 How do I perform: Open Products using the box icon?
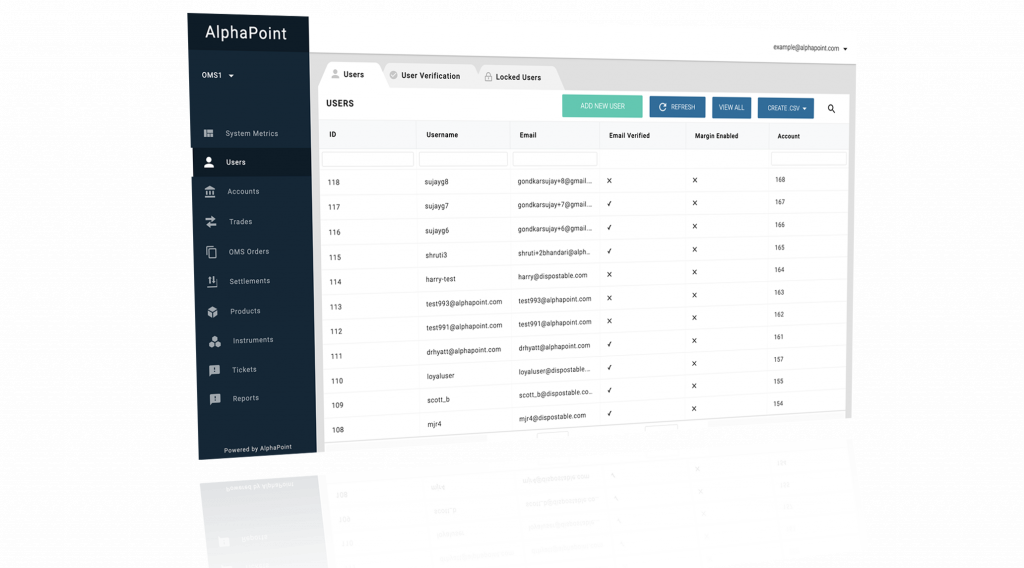click(x=213, y=312)
